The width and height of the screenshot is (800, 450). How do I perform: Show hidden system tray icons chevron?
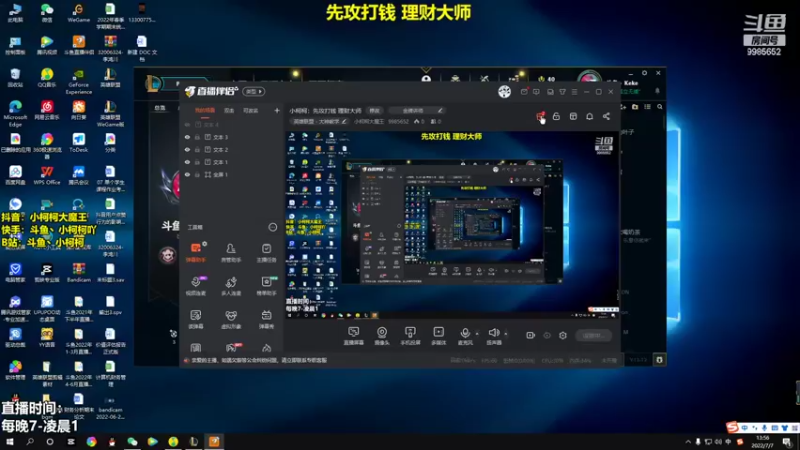[x=688, y=441]
